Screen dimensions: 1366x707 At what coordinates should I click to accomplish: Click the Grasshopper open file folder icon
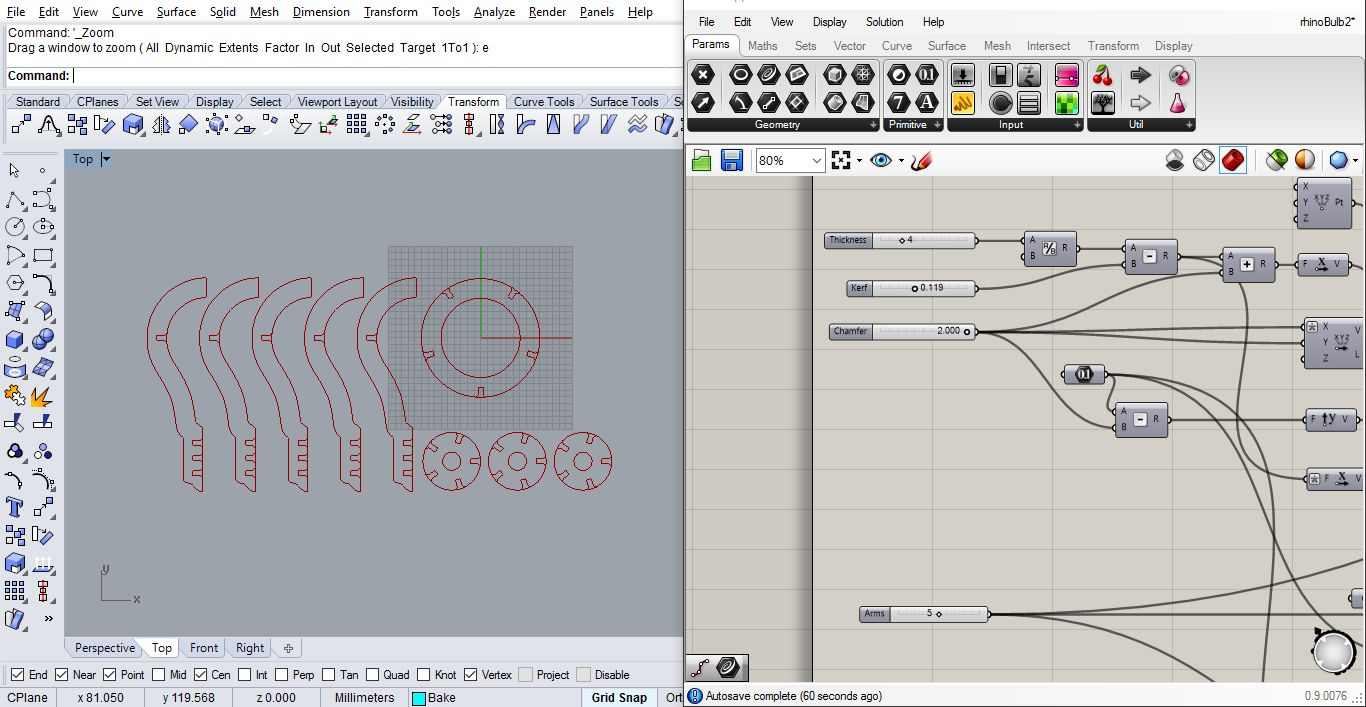point(701,160)
